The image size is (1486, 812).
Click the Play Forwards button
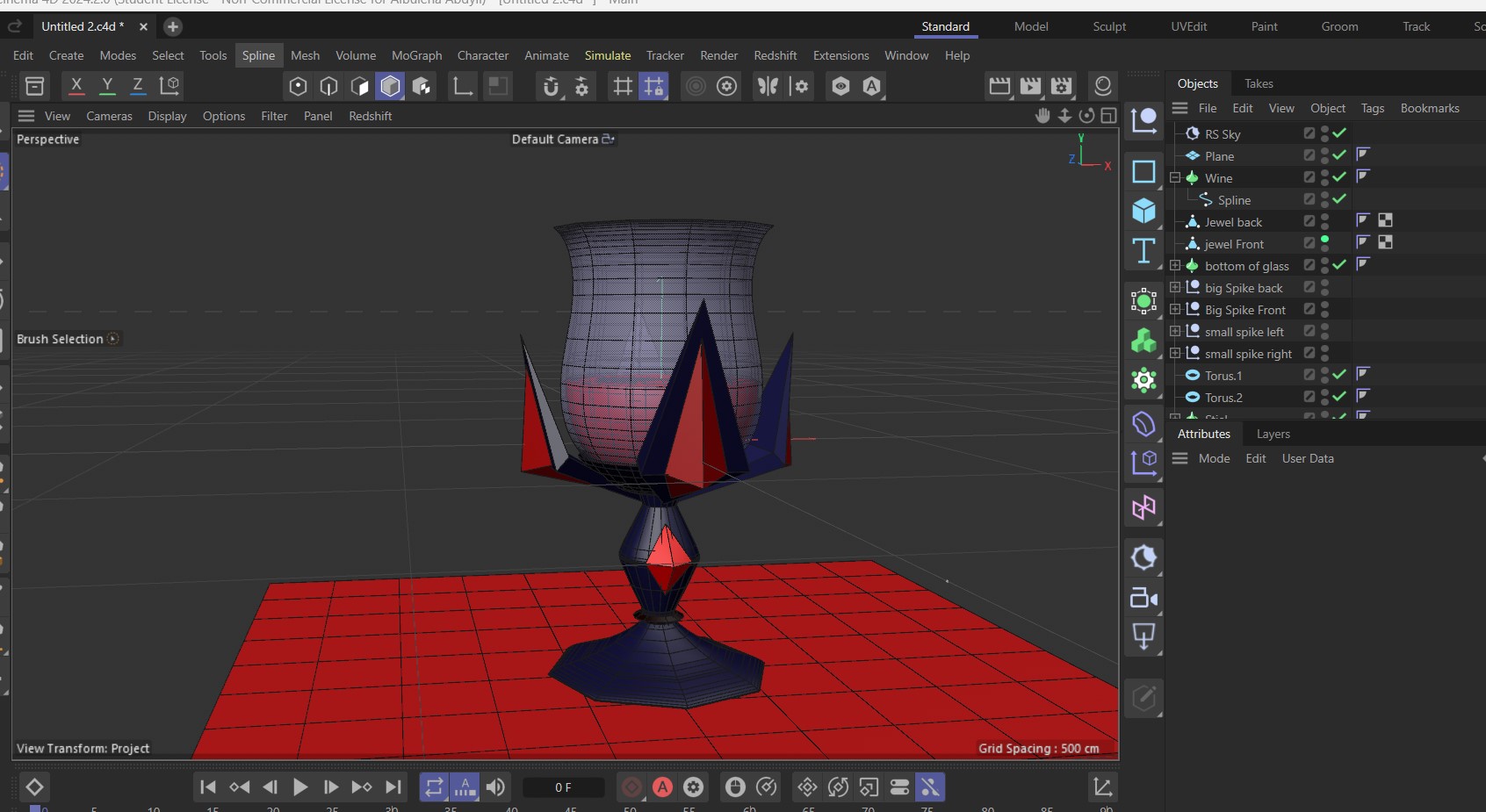point(300,787)
